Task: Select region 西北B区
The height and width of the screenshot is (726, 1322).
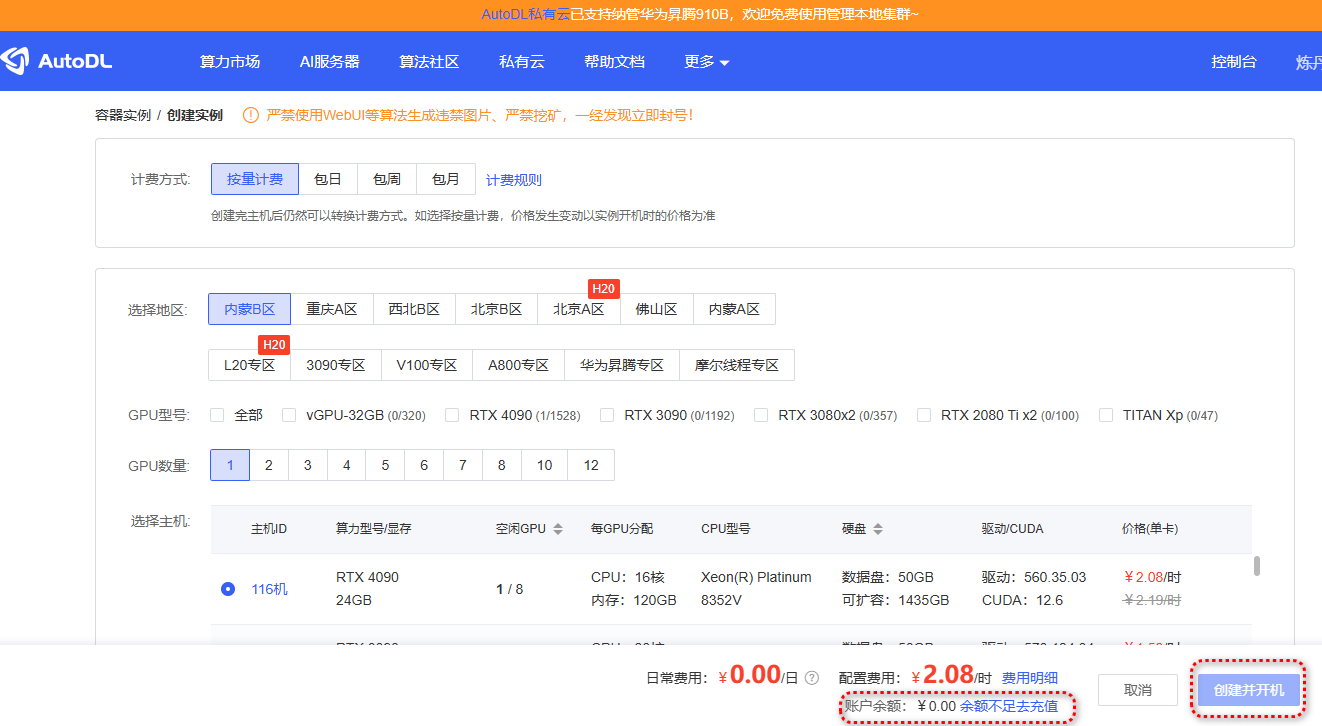Action: 414,309
